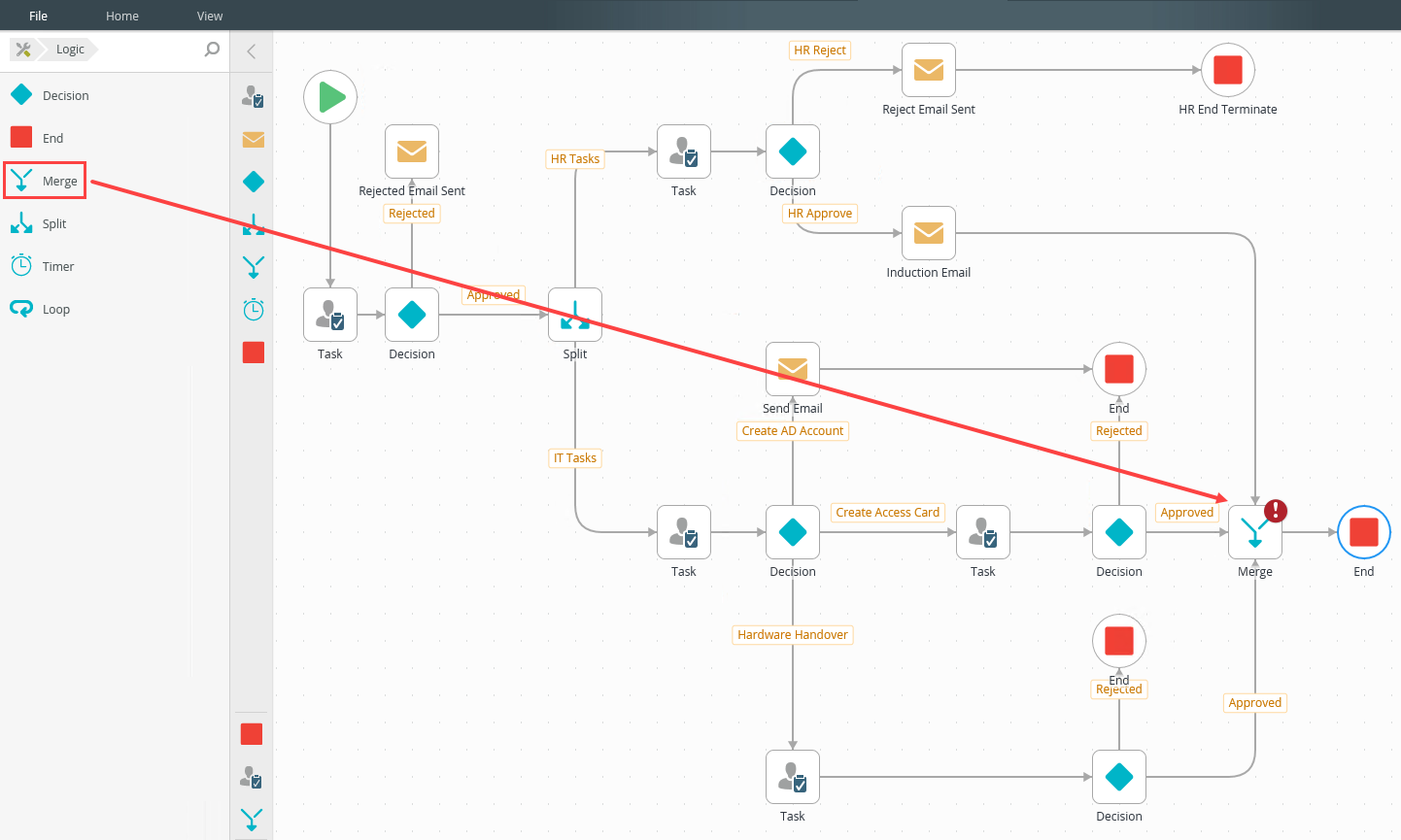Choose Loop from the Logic toolbox

pyautogui.click(x=55, y=309)
